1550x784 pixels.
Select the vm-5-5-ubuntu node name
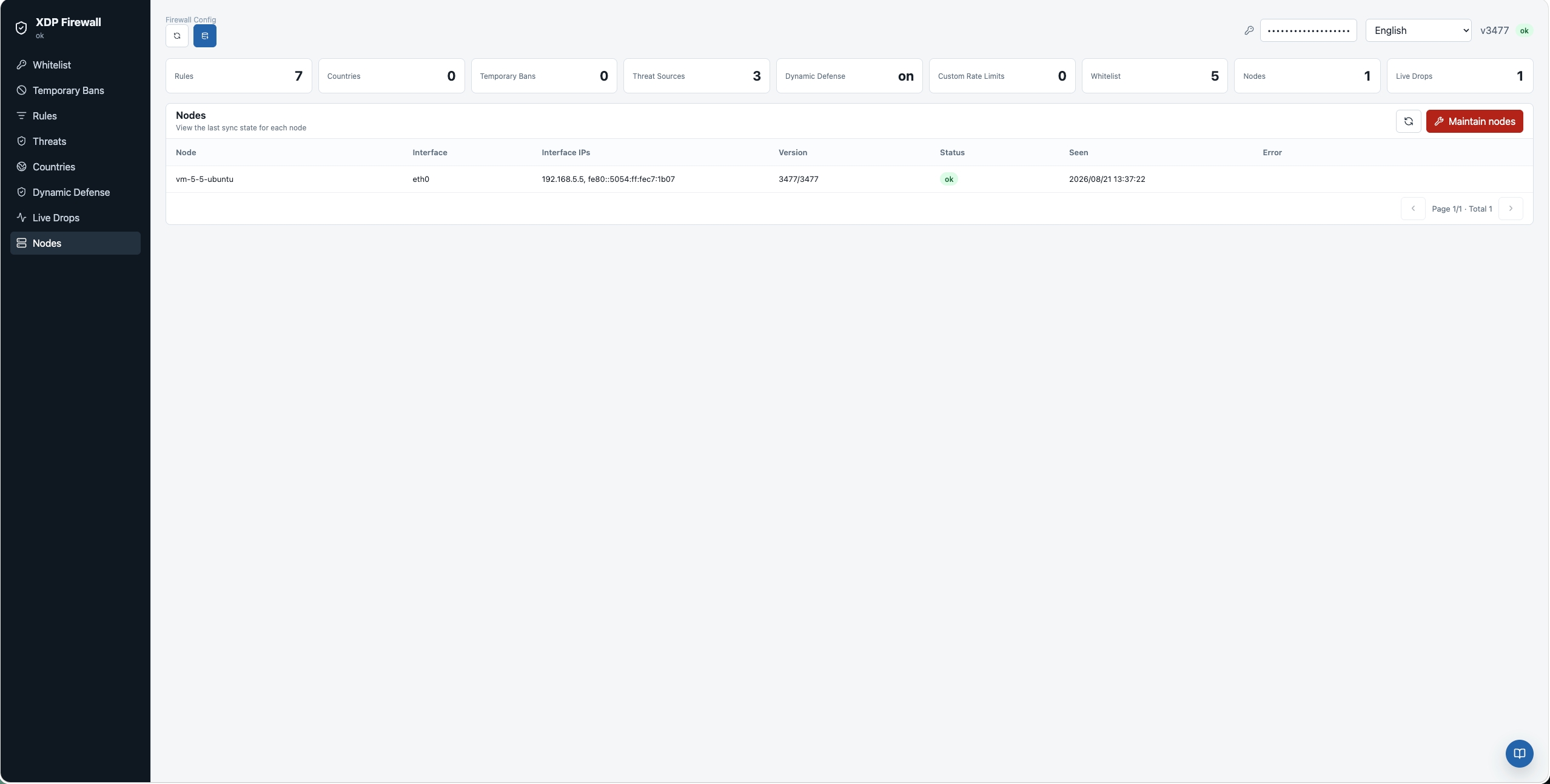click(204, 179)
